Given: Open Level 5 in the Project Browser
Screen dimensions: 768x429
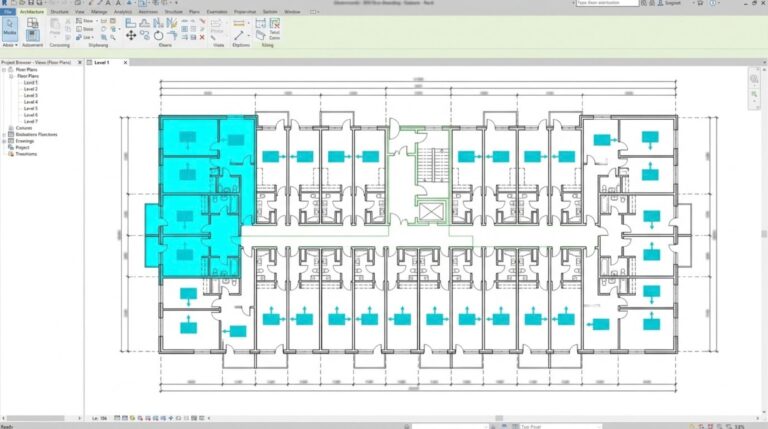Looking at the screenshot, I should [x=30, y=108].
